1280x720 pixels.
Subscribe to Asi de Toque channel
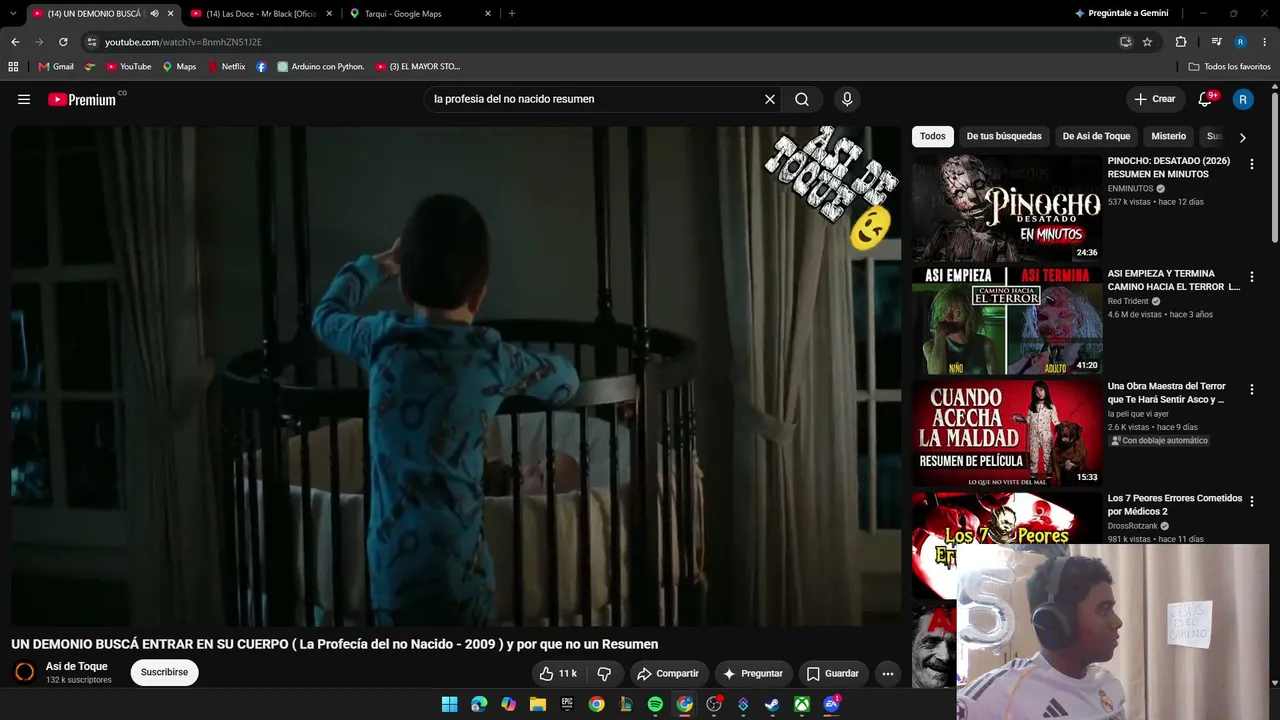coord(164,672)
